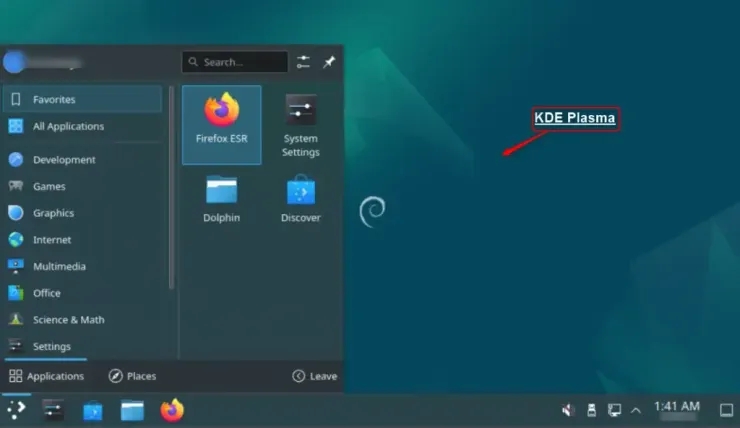Open the Development category
Viewport: 740px width, 428px height.
click(x=83, y=159)
